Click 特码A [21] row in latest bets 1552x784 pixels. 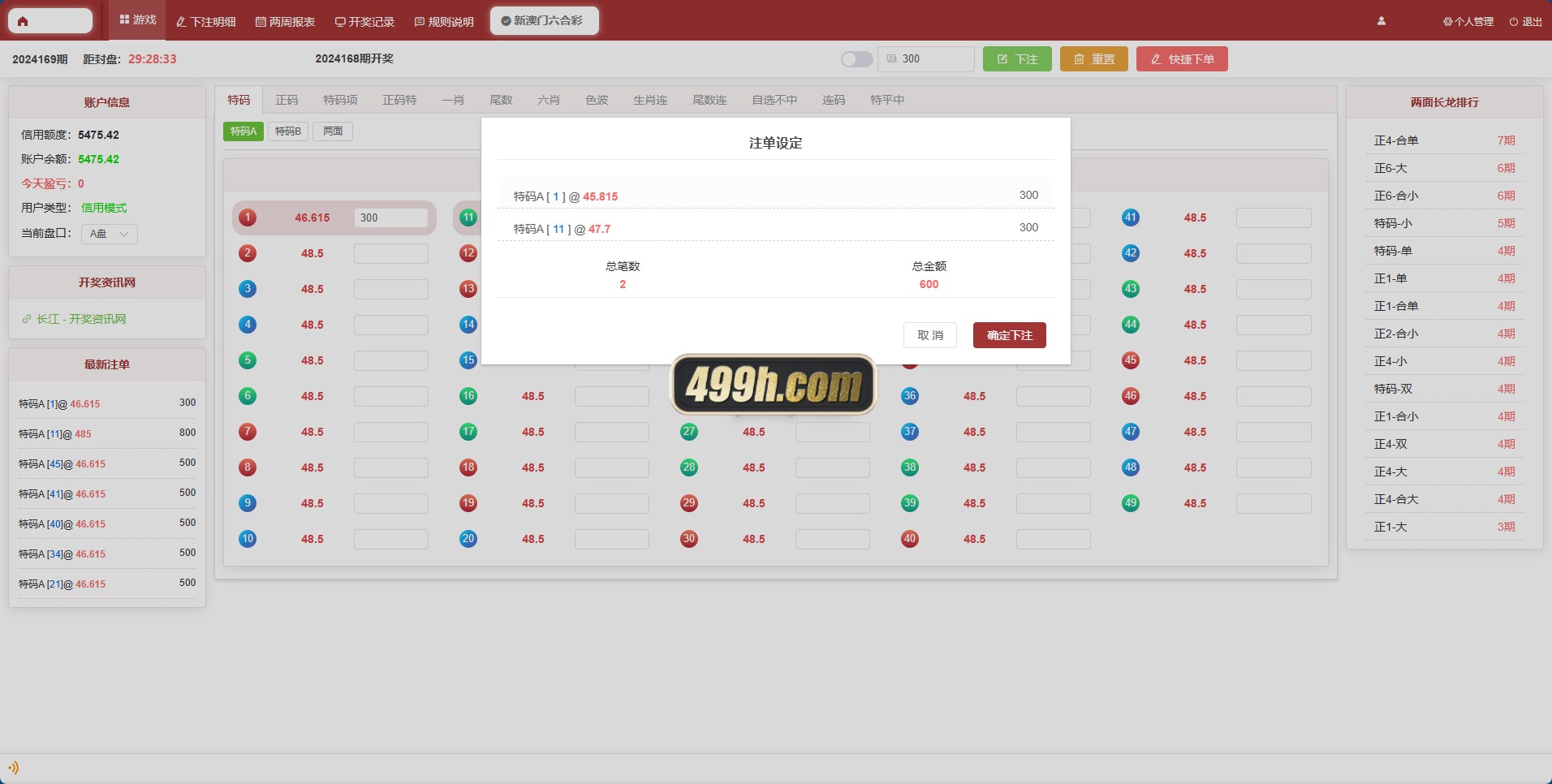point(107,584)
